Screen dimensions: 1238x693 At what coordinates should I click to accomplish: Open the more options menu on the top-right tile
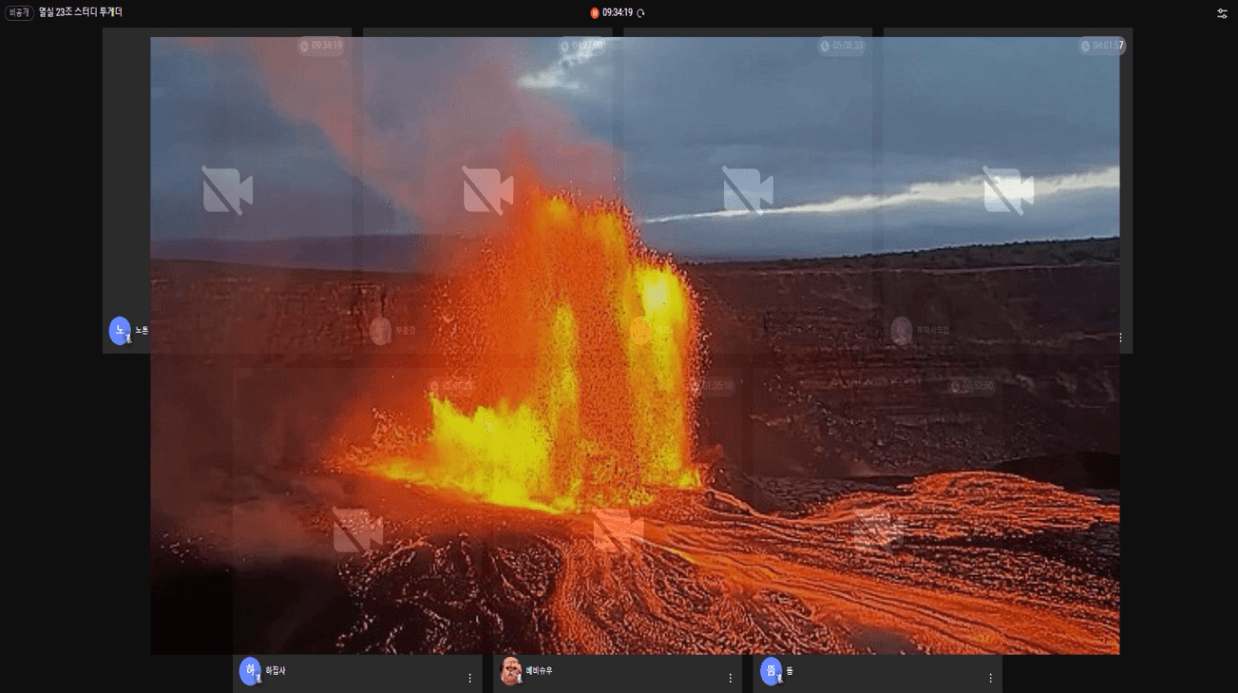coord(1120,338)
